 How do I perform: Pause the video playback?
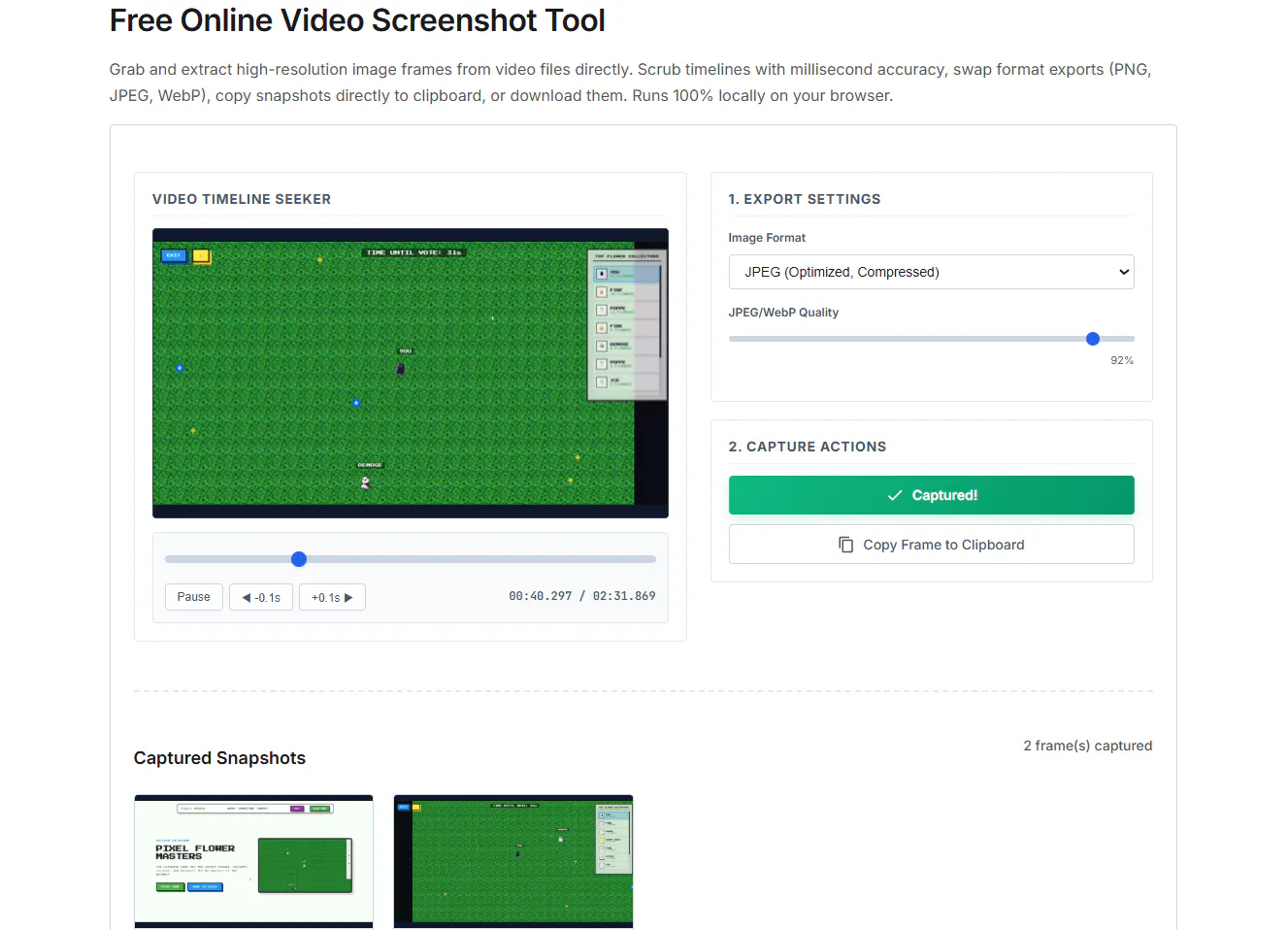pos(194,597)
